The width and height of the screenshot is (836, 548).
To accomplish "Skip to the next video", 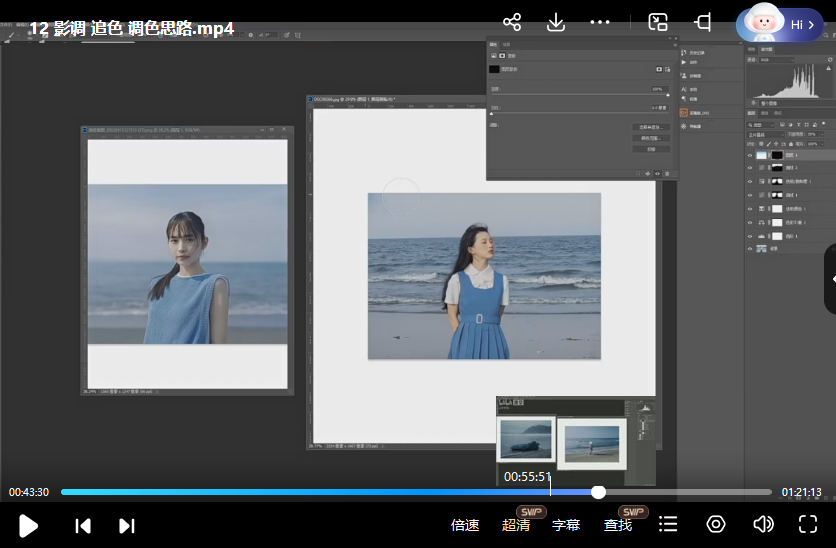I will click(127, 525).
